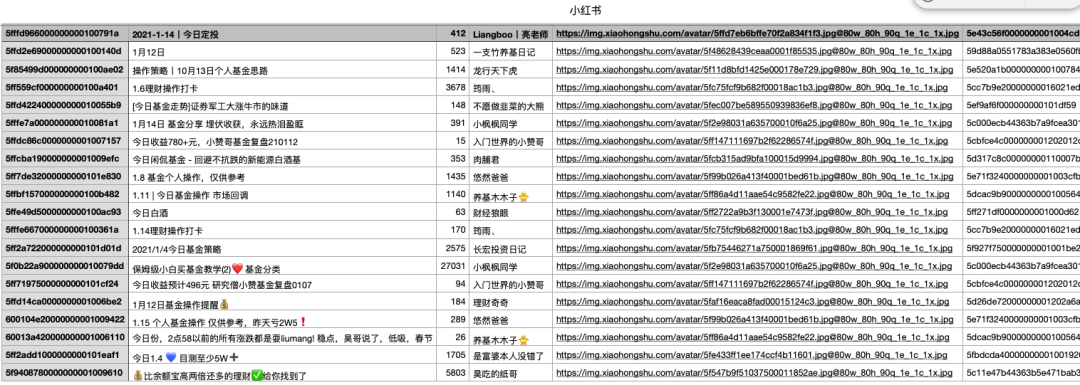
Task: Select ID cell 5ffcba19000000000100​9efc
Action: click(64, 159)
